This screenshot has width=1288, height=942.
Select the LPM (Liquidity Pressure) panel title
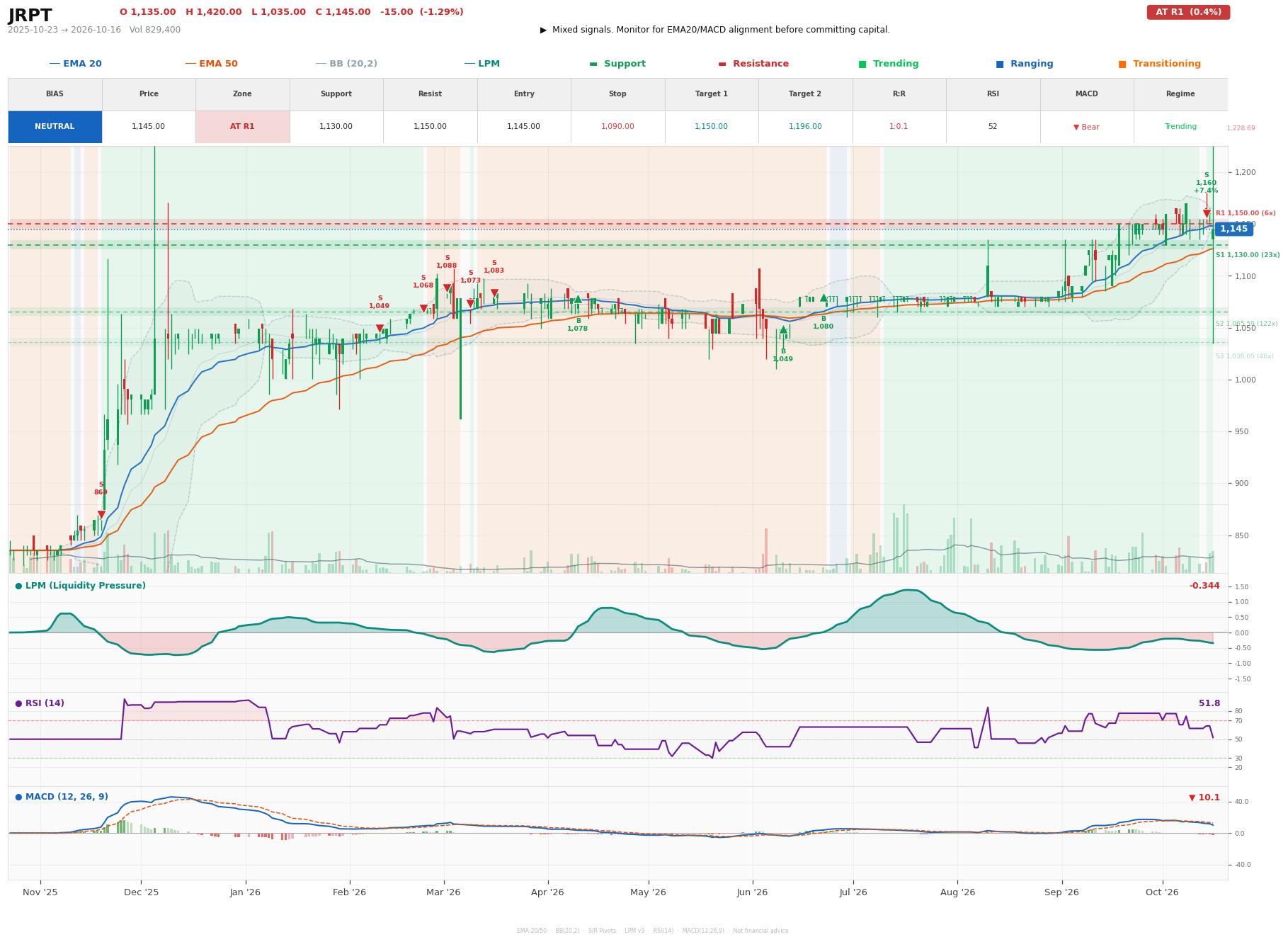coord(80,586)
